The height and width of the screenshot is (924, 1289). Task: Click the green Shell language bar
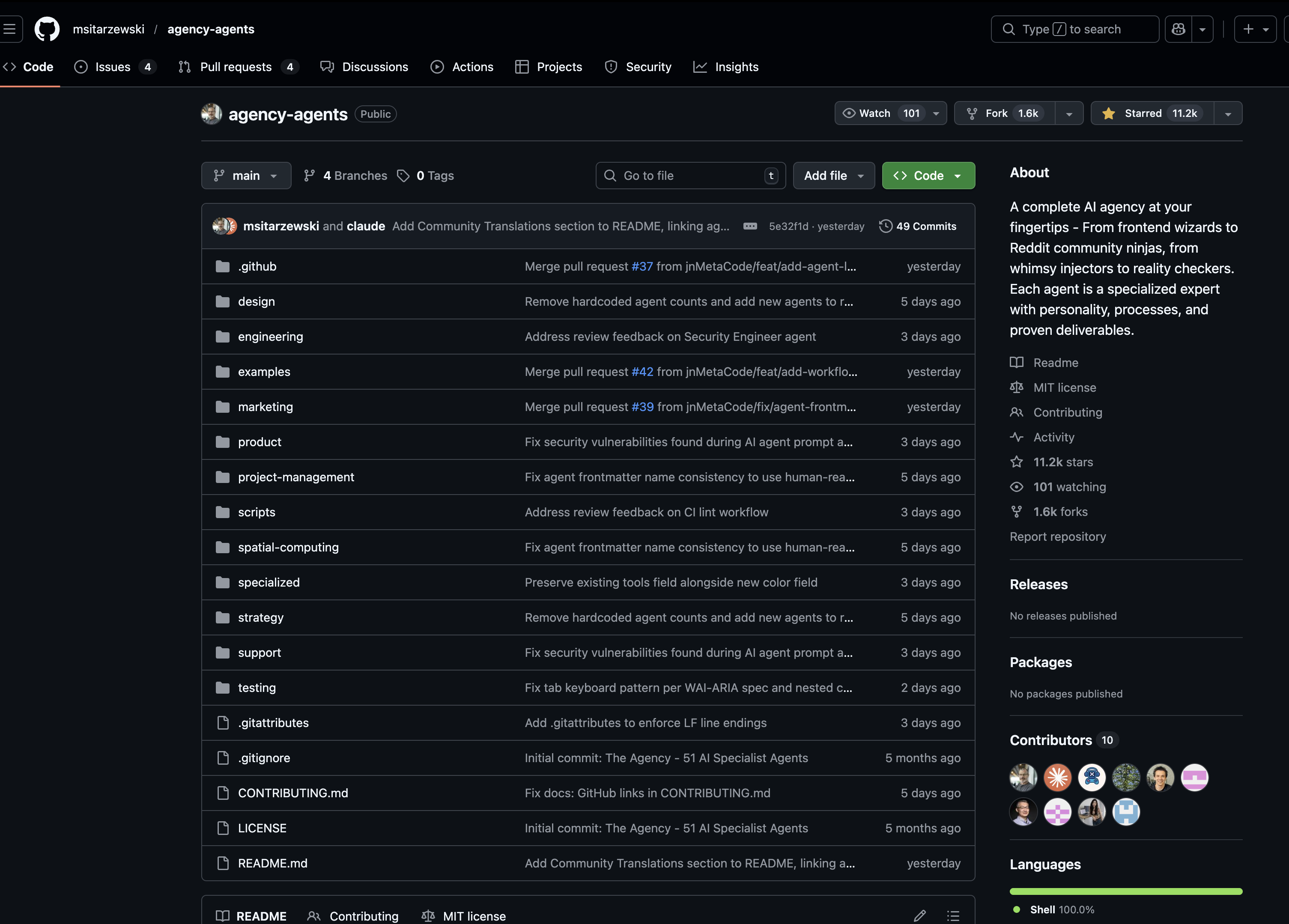tap(1125, 891)
